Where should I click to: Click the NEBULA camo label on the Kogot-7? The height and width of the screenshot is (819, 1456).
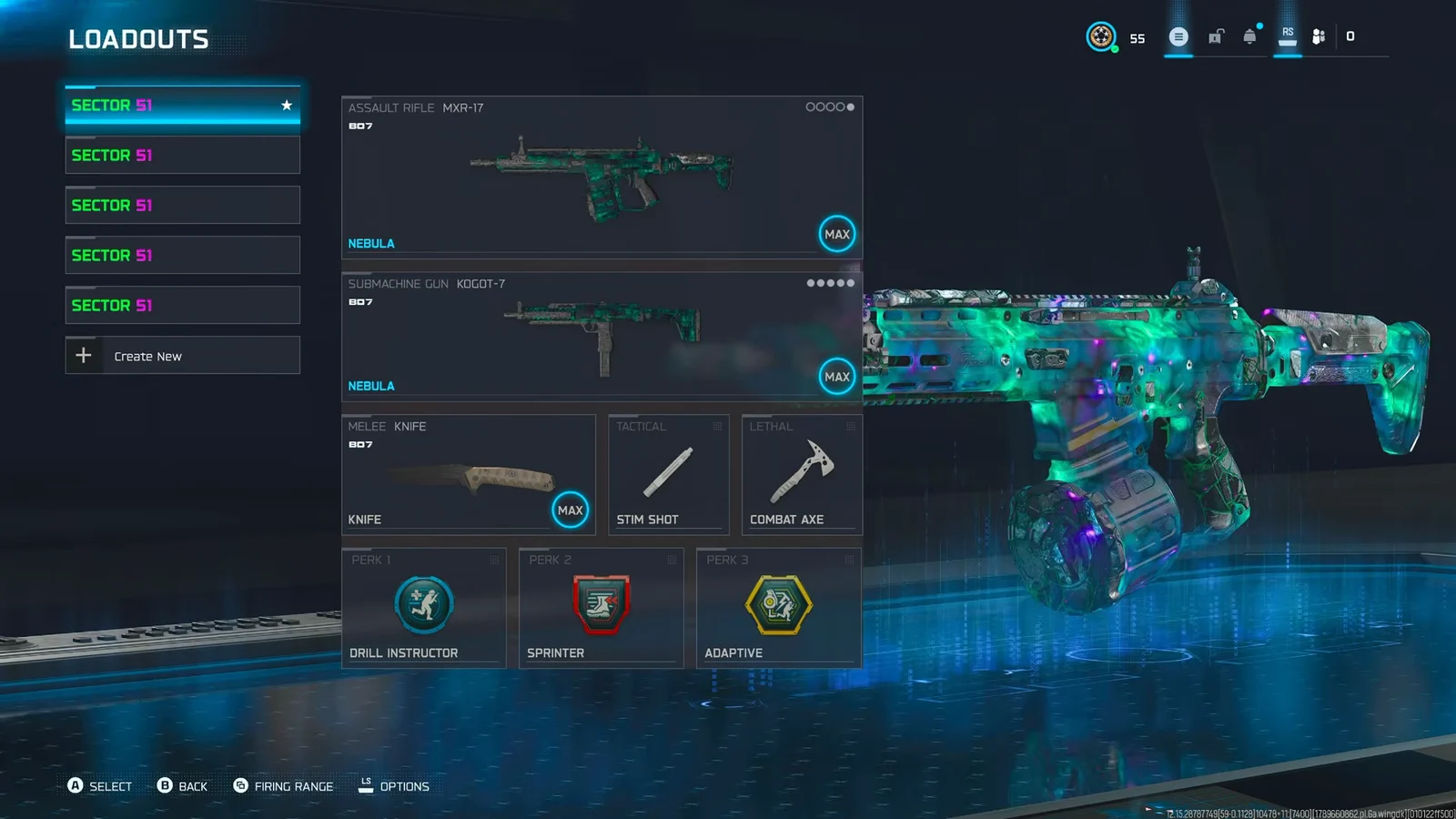[x=371, y=387]
